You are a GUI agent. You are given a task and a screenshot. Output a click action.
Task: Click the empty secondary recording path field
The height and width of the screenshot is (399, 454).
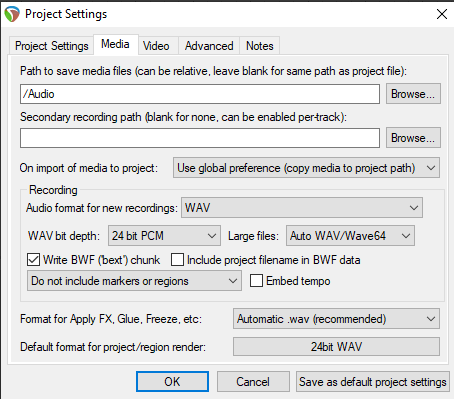tap(200, 138)
